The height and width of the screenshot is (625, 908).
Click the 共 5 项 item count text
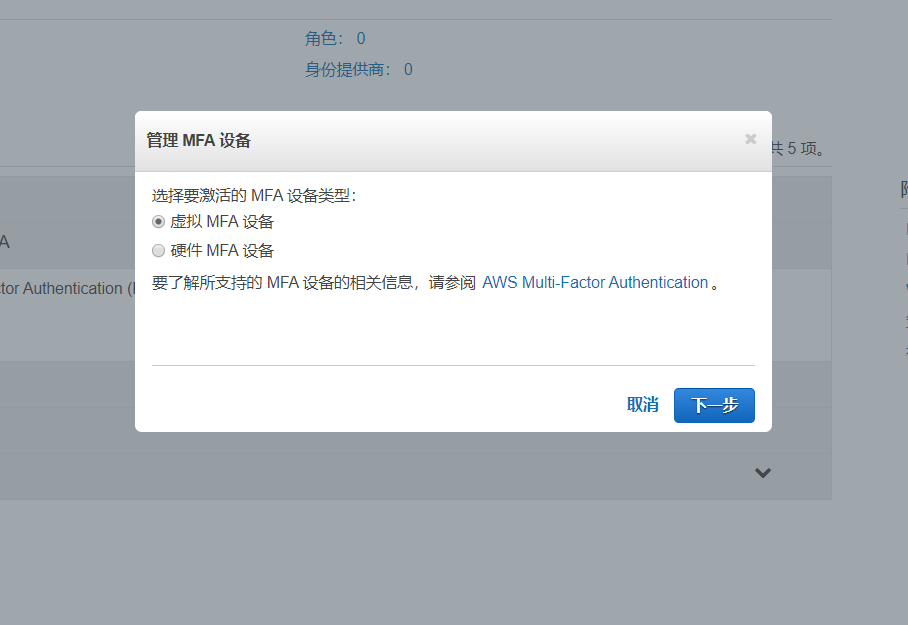[798, 149]
